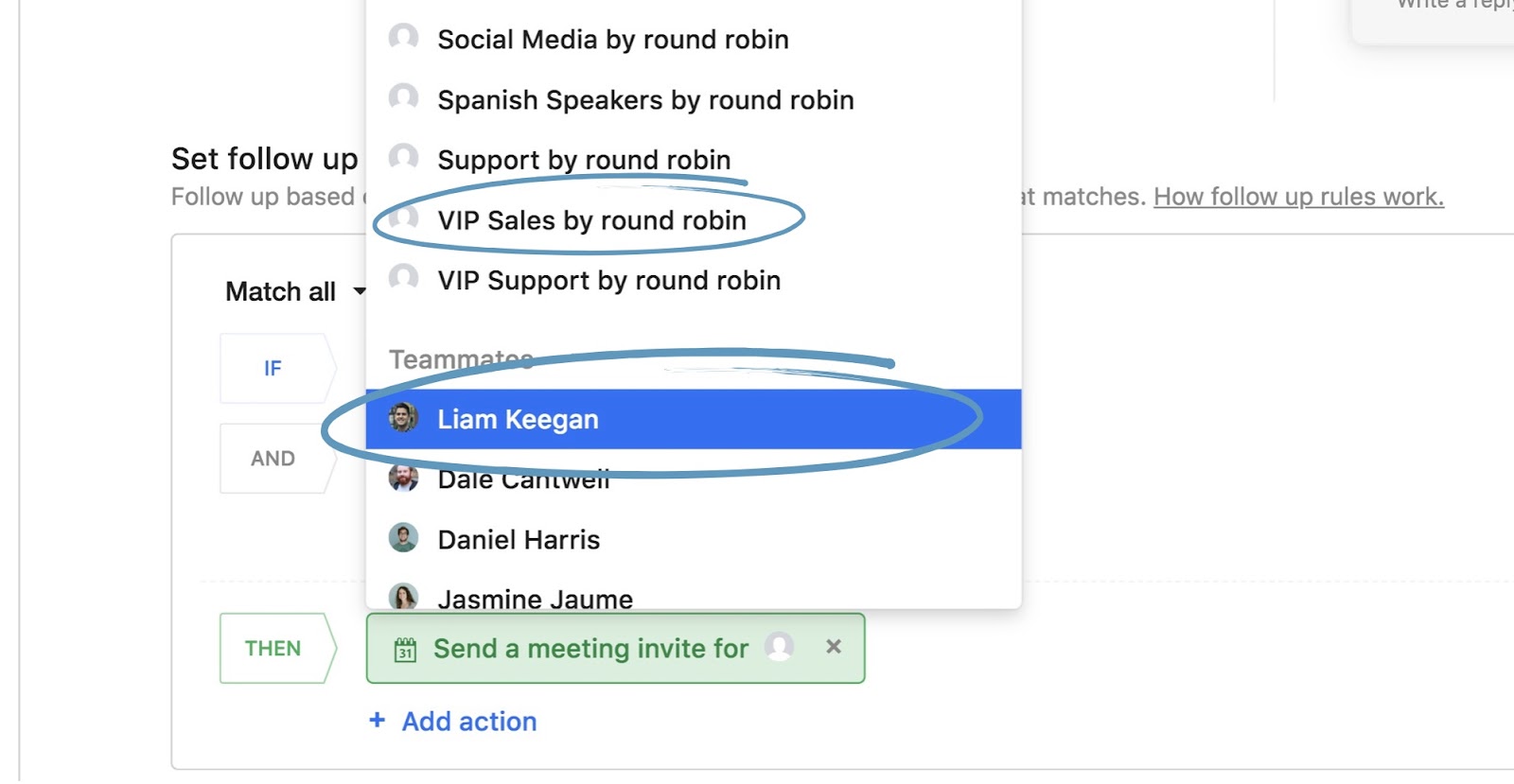The image size is (1514, 784).
Task: Click Social Media team placeholder avatar
Action: [x=404, y=38]
